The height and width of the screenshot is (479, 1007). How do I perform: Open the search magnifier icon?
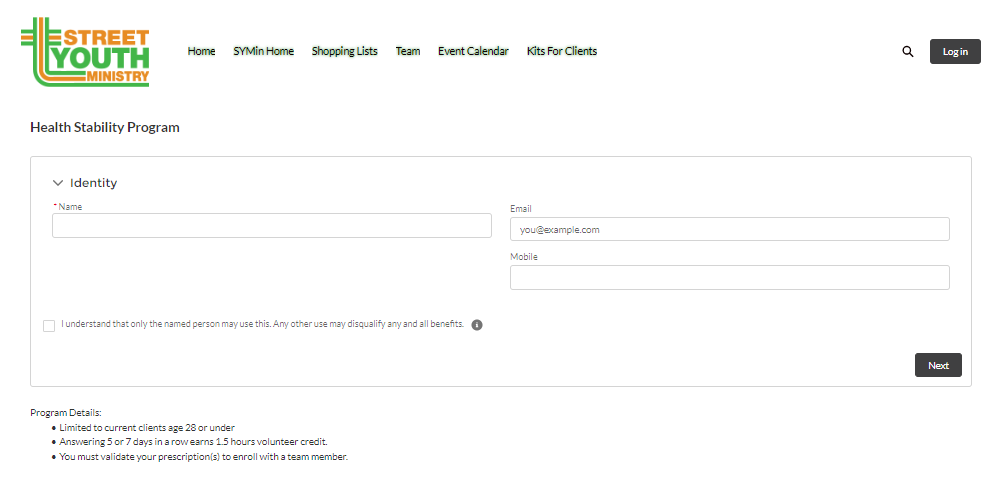click(x=907, y=51)
